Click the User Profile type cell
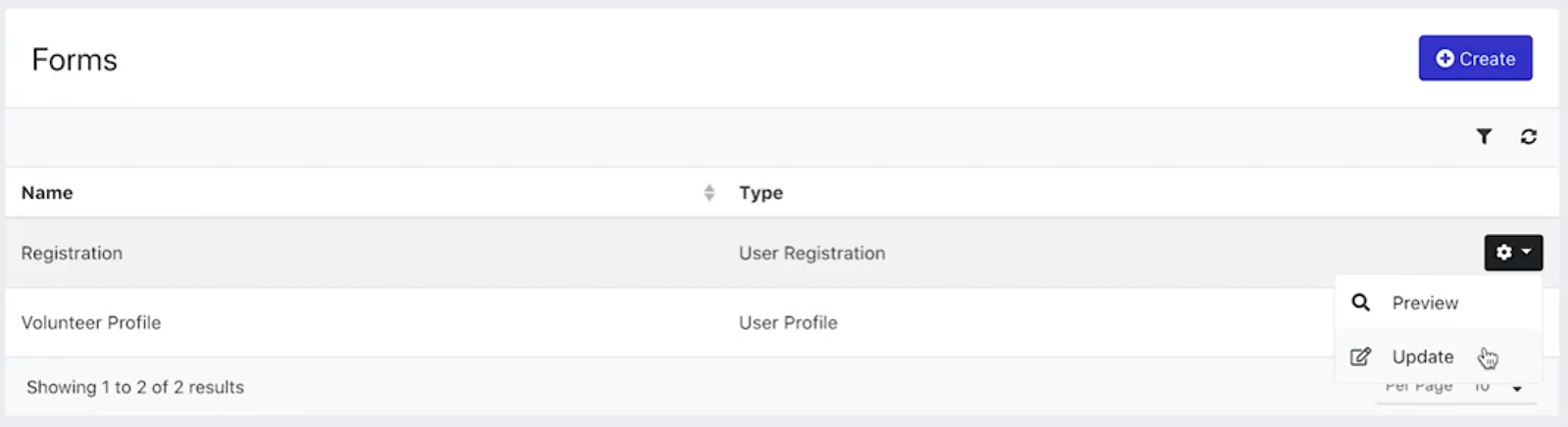Screen dimensions: 1568x427 (788, 322)
